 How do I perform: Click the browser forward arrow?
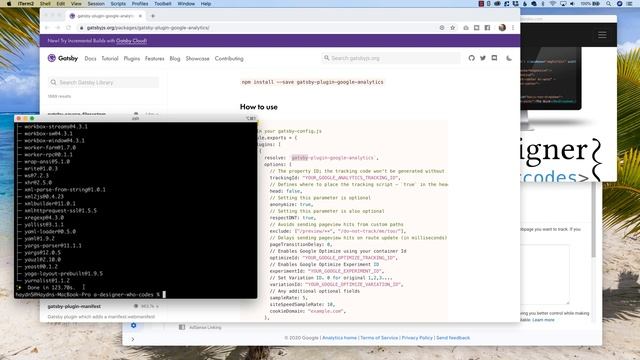(x=58, y=28)
